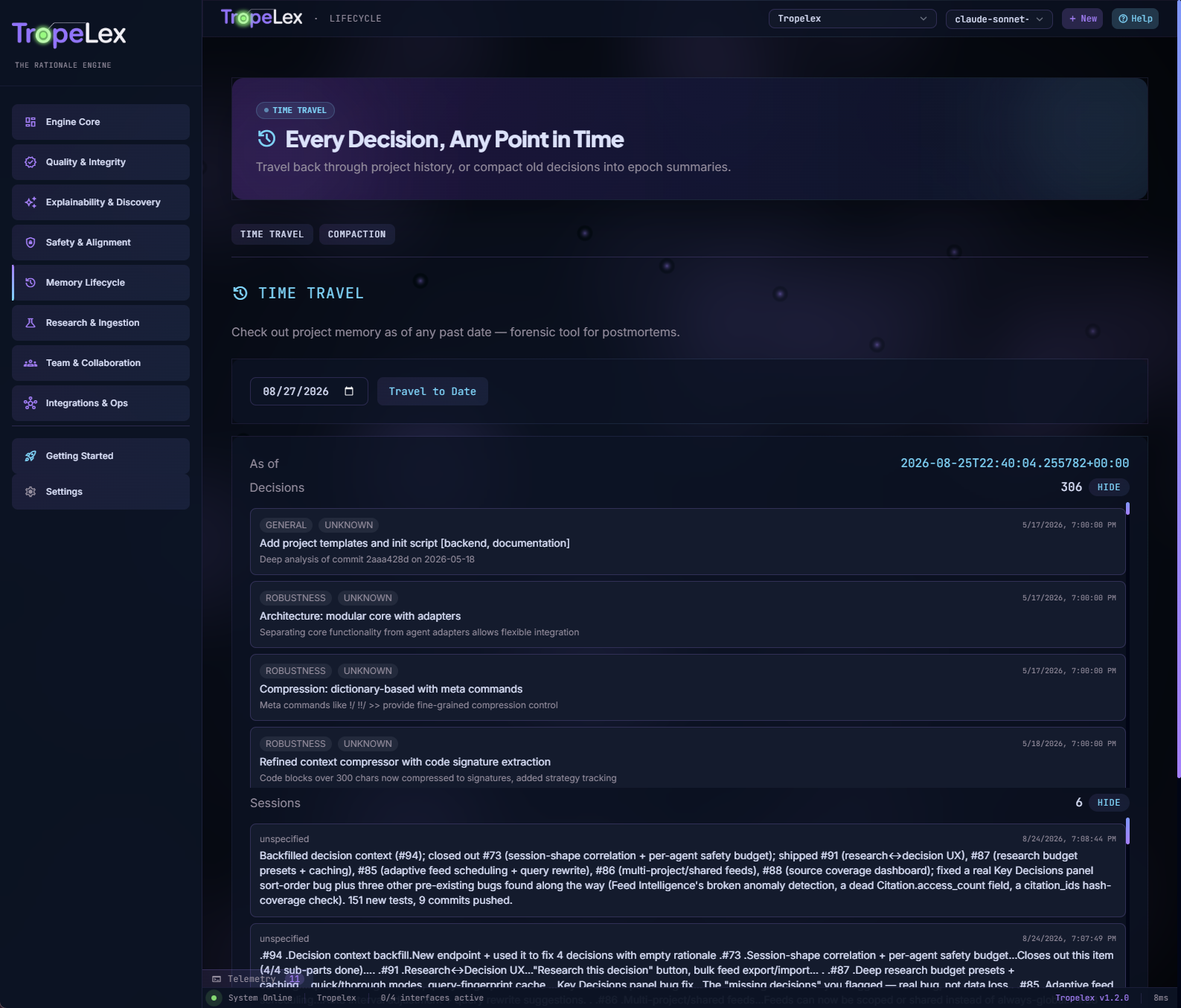Open the Tropelex project dropdown
This screenshot has height=1008, width=1181.
coord(852,19)
